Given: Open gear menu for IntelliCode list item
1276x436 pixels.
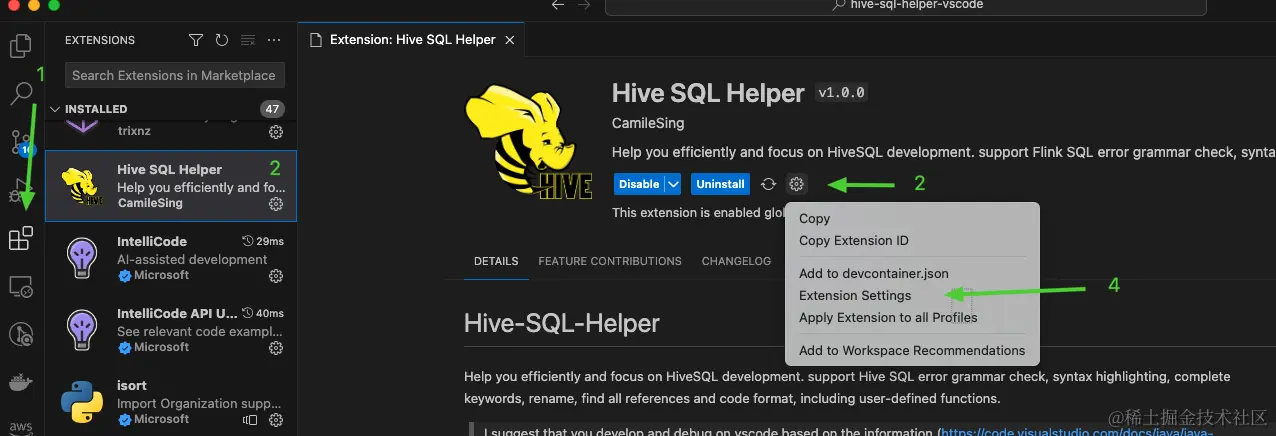Looking at the screenshot, I should point(276,276).
